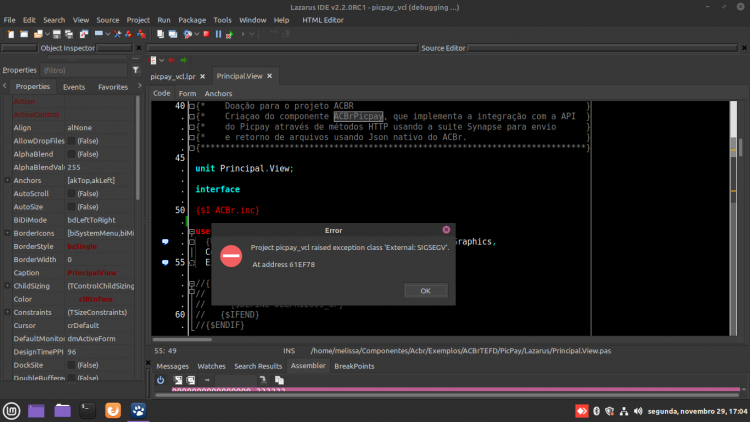This screenshot has width=750, height=422.
Task: Click the Toggle Form/Unit view icon
Action: coord(84,34)
